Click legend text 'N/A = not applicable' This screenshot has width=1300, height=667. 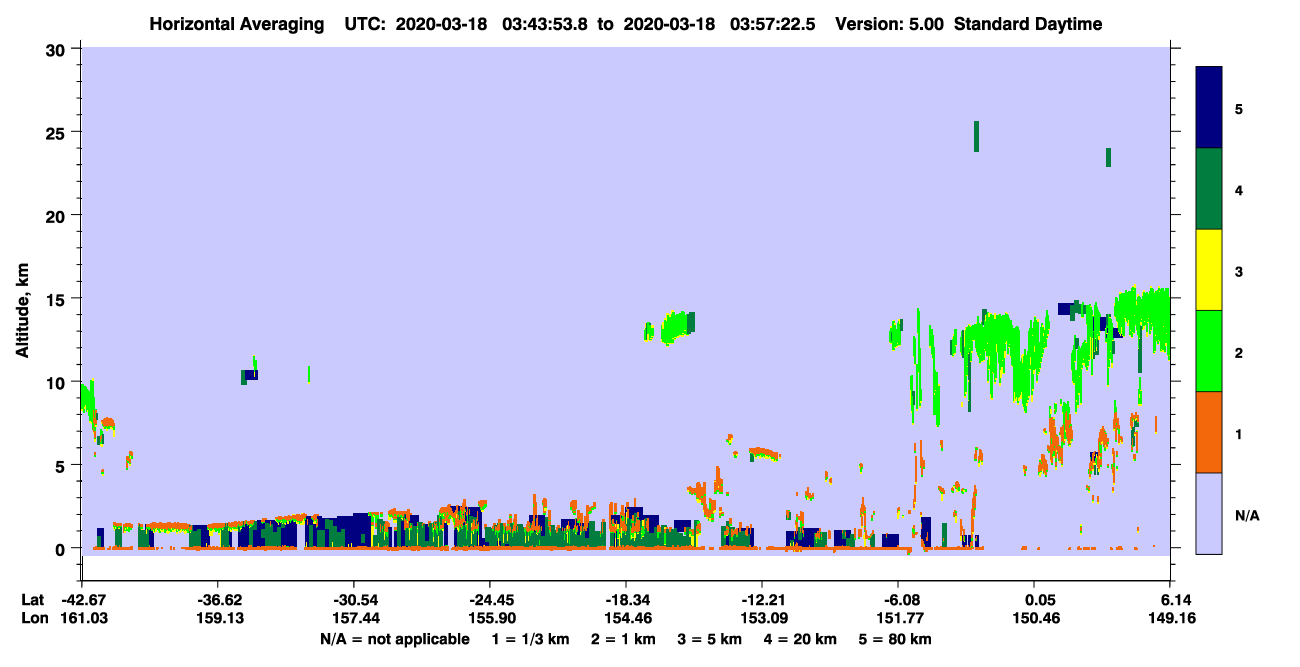click(395, 639)
